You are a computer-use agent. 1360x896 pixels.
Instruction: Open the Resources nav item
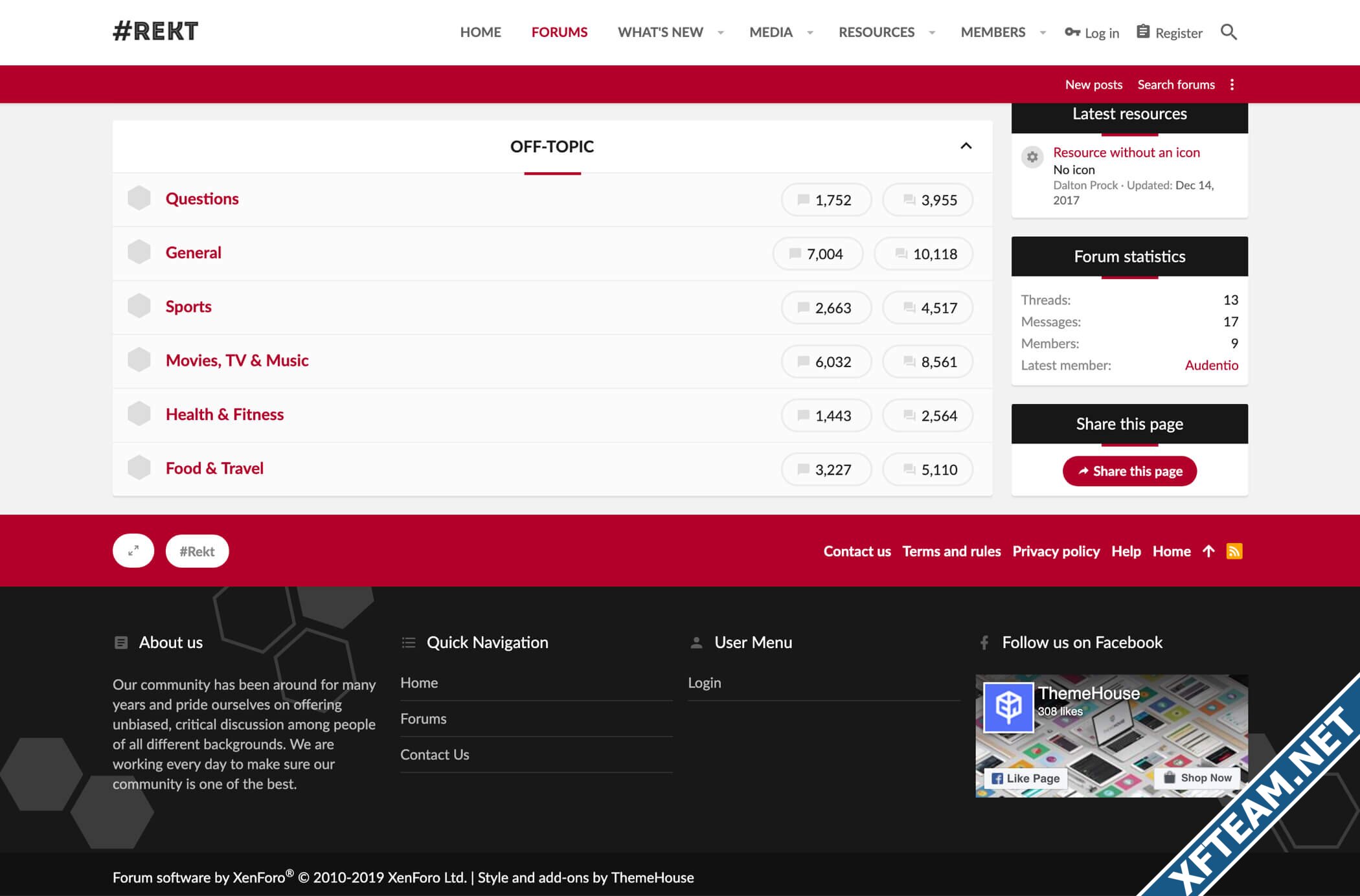coord(876,32)
